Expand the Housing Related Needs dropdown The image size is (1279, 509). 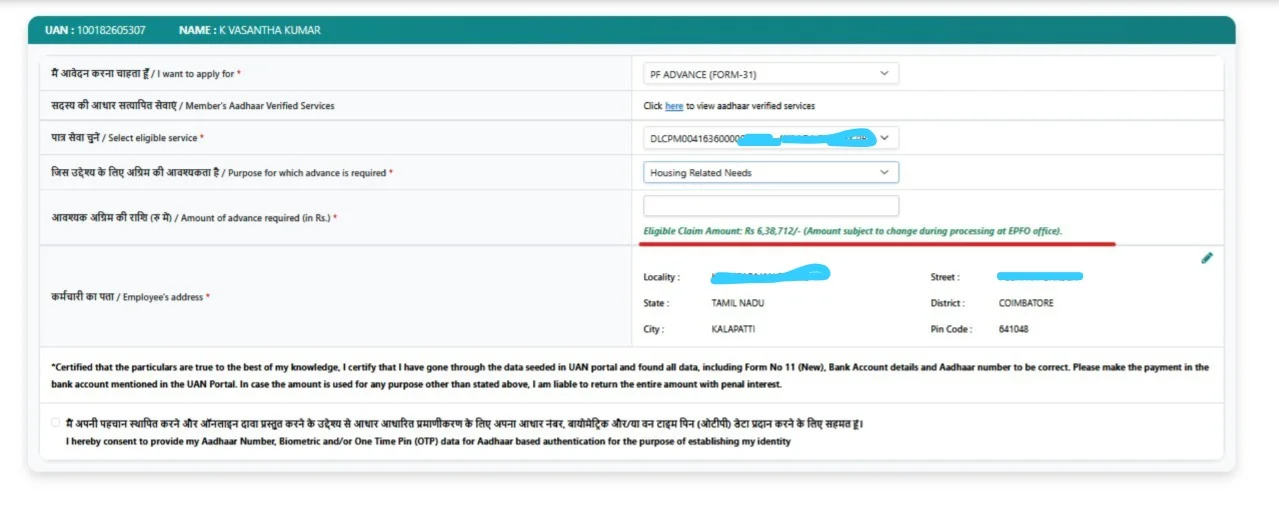click(x=771, y=172)
